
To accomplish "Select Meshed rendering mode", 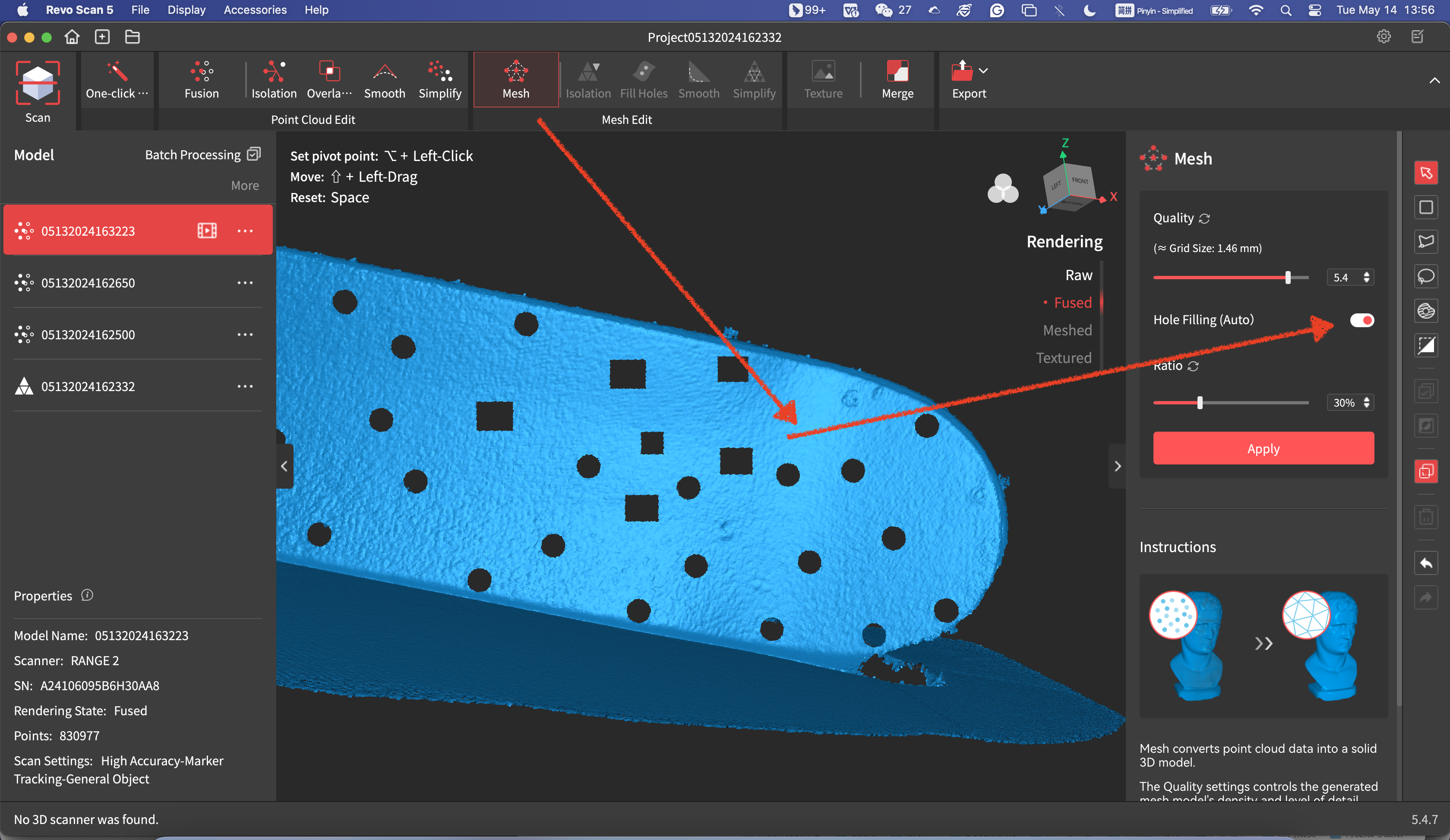I will [x=1068, y=330].
